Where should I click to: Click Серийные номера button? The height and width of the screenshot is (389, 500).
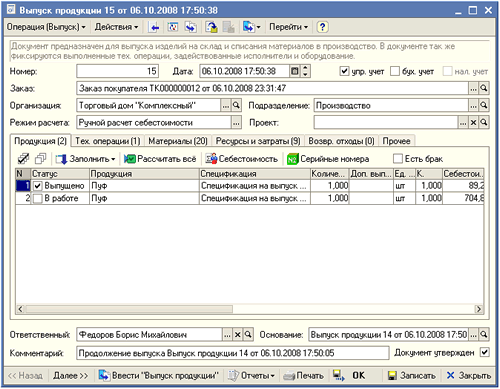[x=328, y=159]
